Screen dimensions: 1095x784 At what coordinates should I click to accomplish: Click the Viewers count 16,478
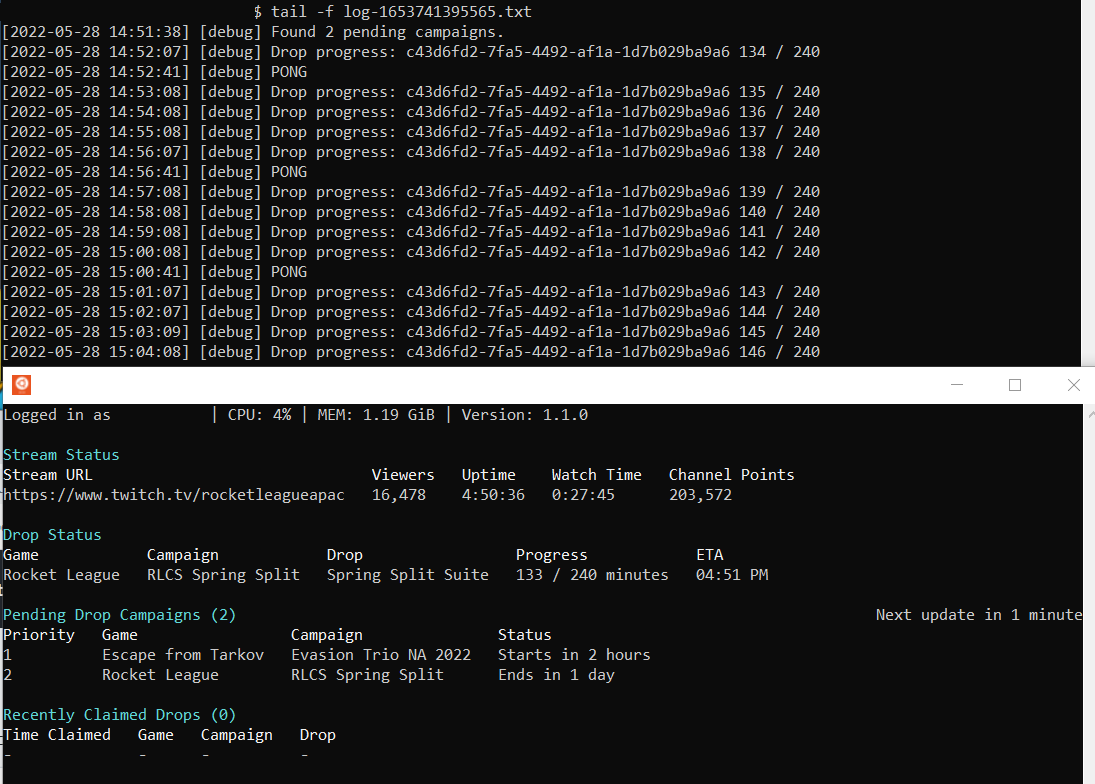(x=403, y=494)
